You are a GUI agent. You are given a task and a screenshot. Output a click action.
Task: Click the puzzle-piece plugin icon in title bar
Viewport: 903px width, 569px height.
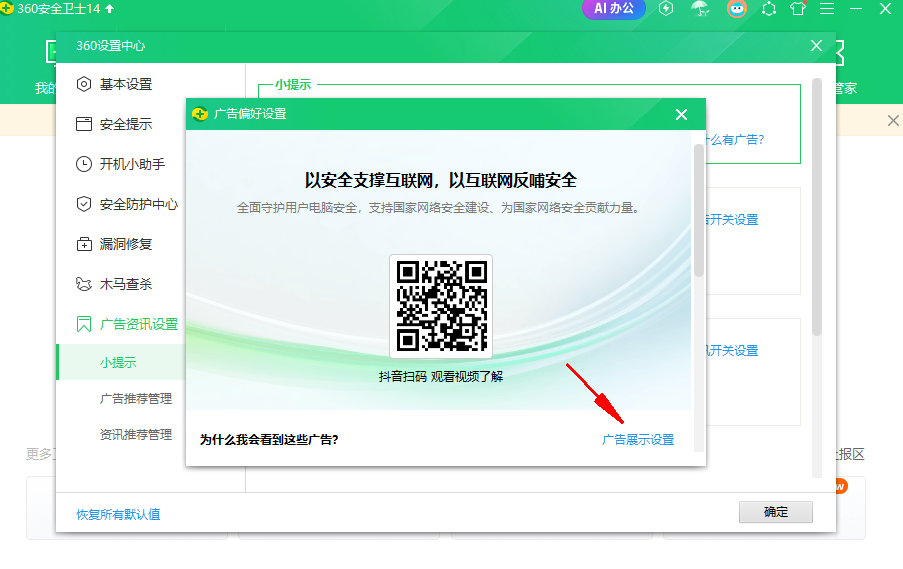[x=769, y=9]
